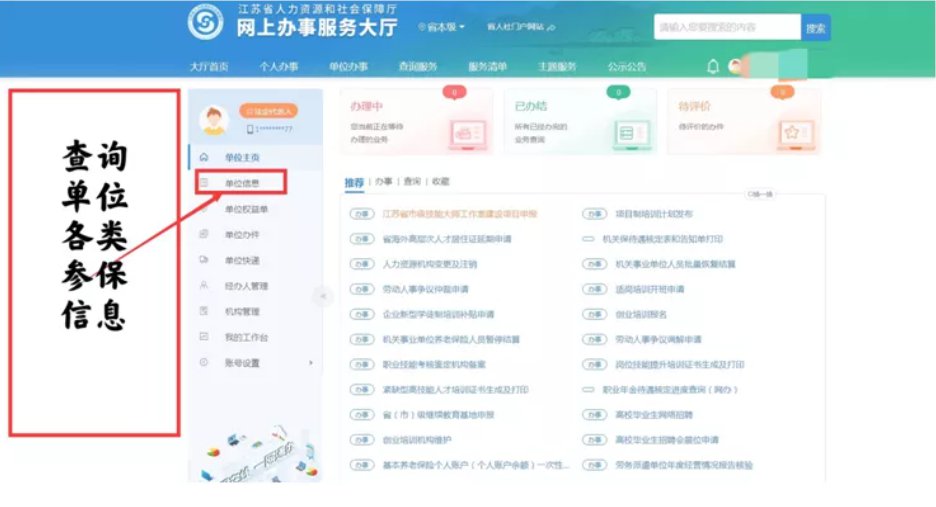936x507 pixels.
Task: Open the 人力资源机构变更及注销 link
Action: tap(430, 265)
